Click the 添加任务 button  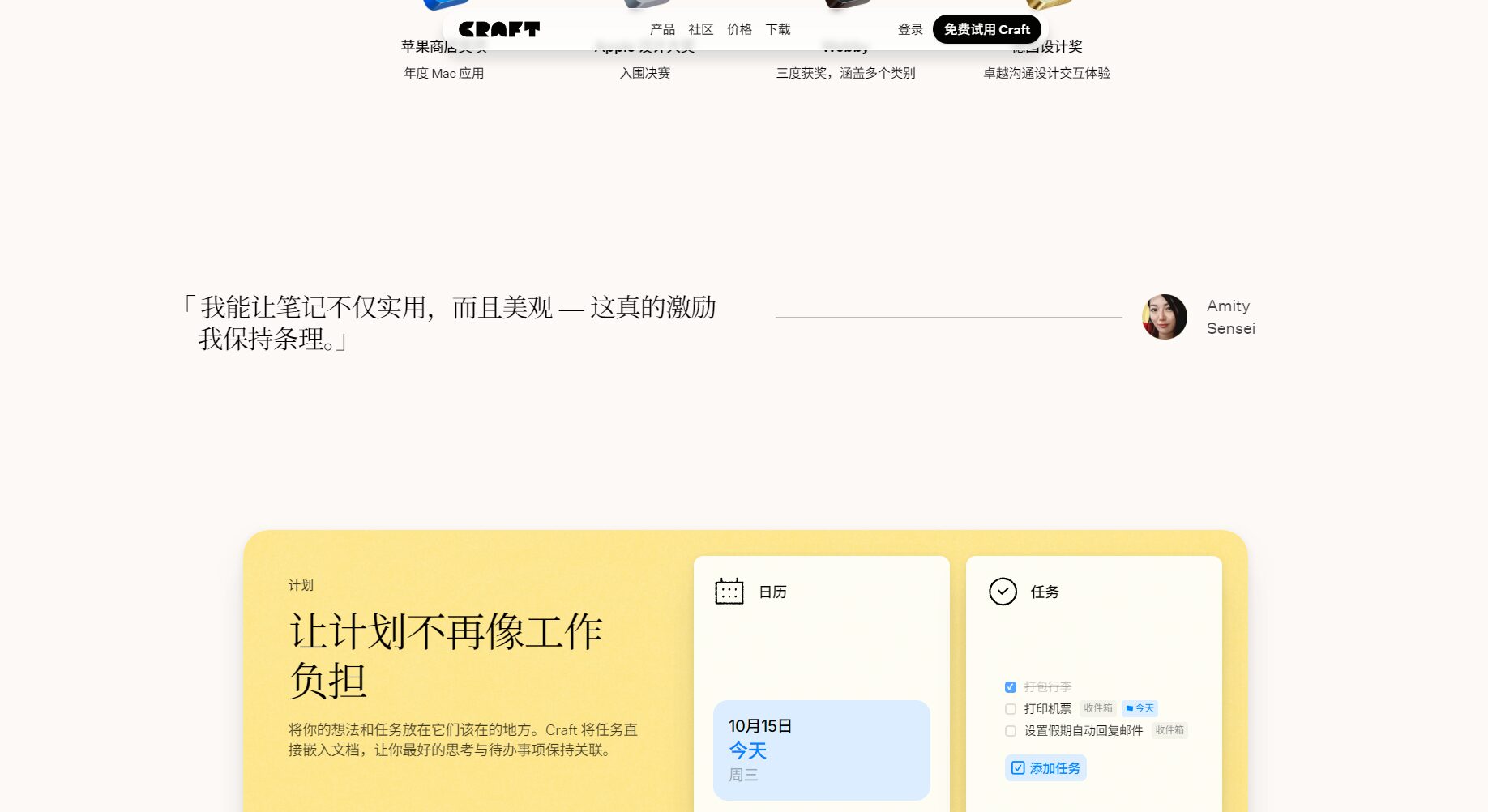1045,768
